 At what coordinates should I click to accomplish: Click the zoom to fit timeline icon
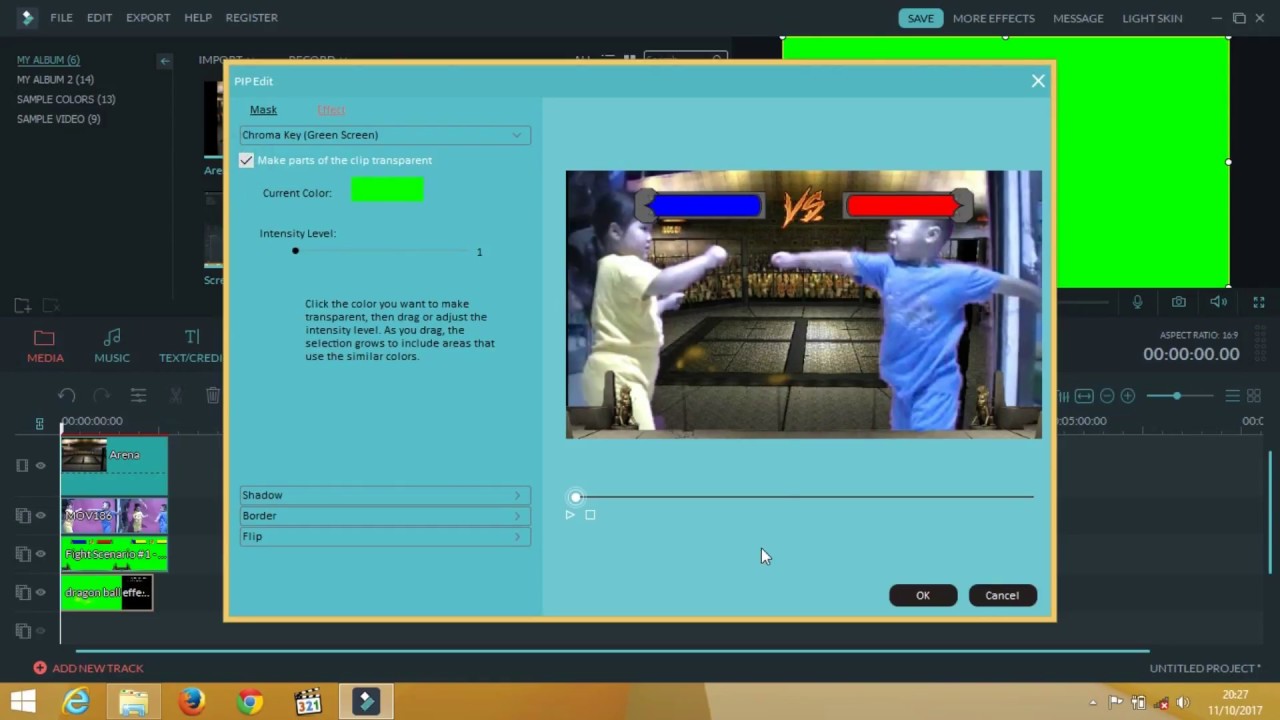[1084, 396]
